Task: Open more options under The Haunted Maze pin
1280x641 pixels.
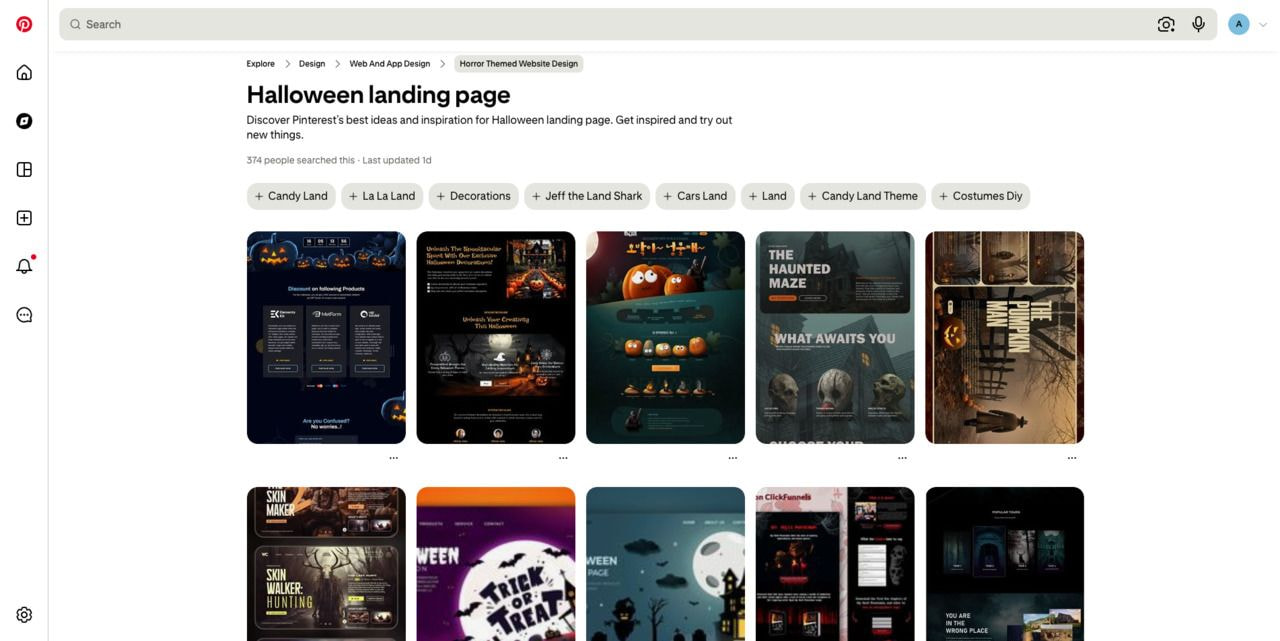Action: point(902,458)
